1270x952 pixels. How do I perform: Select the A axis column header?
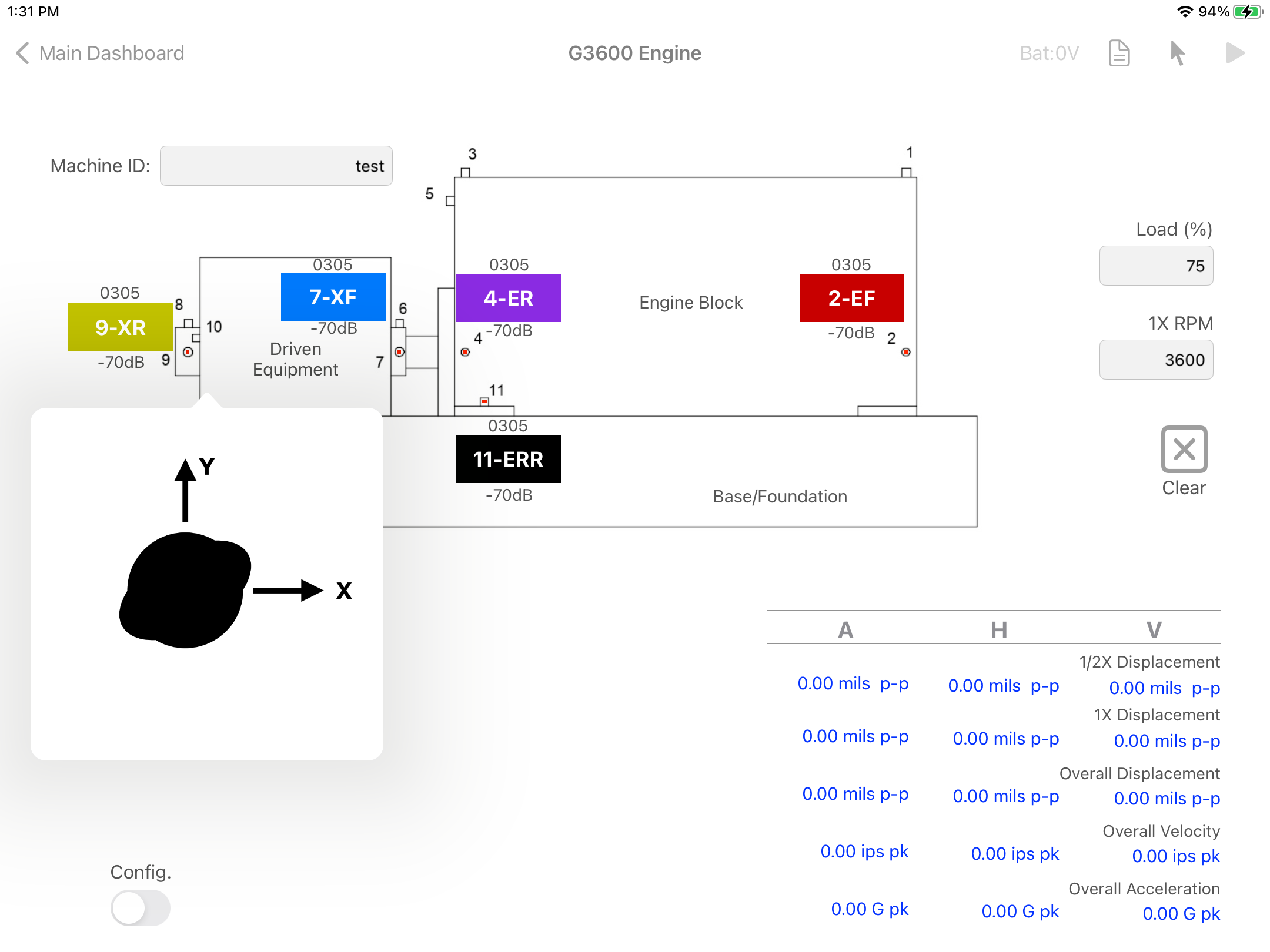click(x=845, y=630)
